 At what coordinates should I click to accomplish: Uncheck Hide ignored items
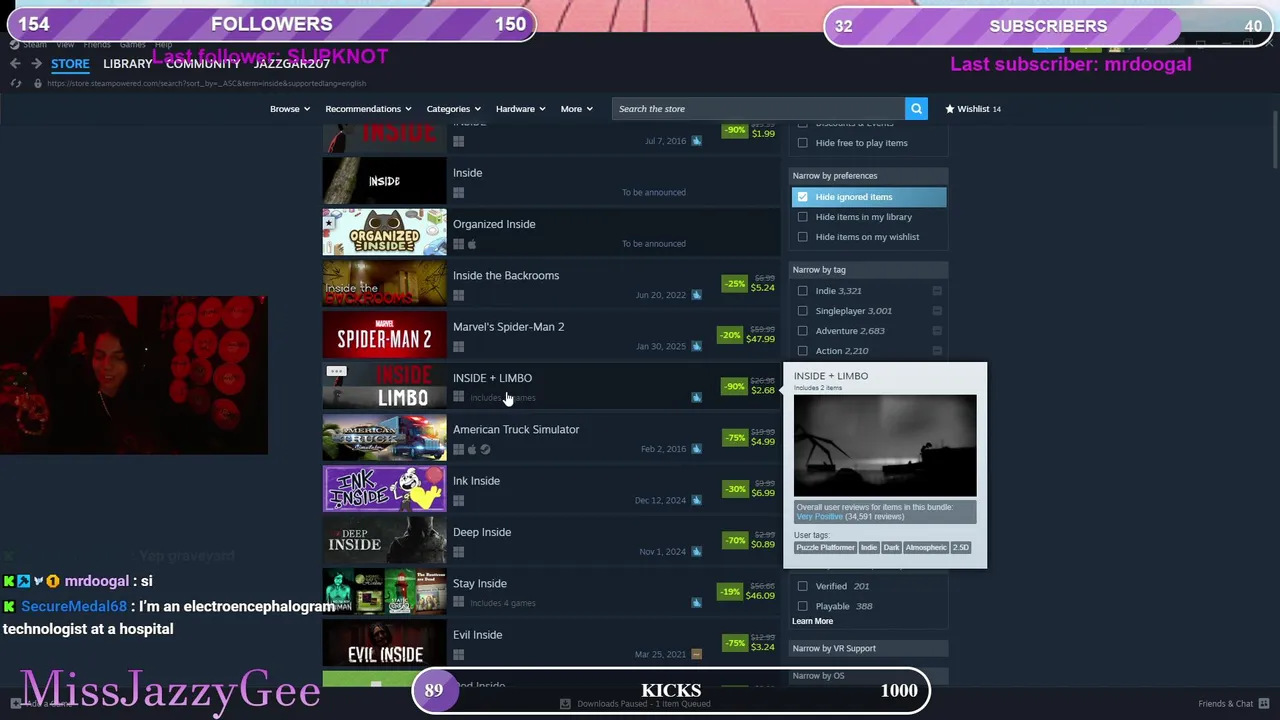pyautogui.click(x=802, y=197)
